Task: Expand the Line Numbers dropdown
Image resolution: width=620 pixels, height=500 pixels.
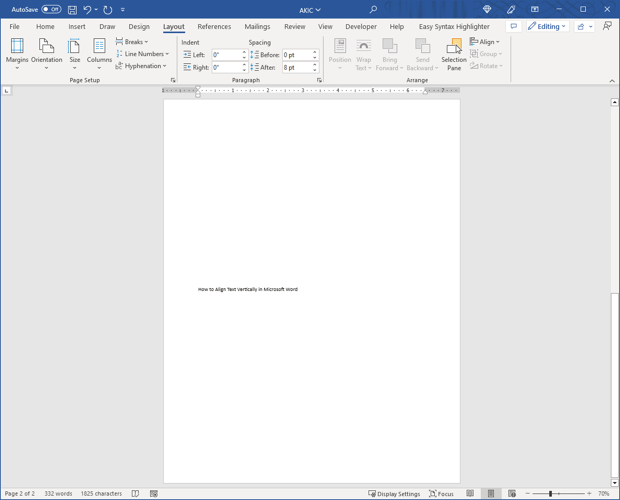Action: 142,54
